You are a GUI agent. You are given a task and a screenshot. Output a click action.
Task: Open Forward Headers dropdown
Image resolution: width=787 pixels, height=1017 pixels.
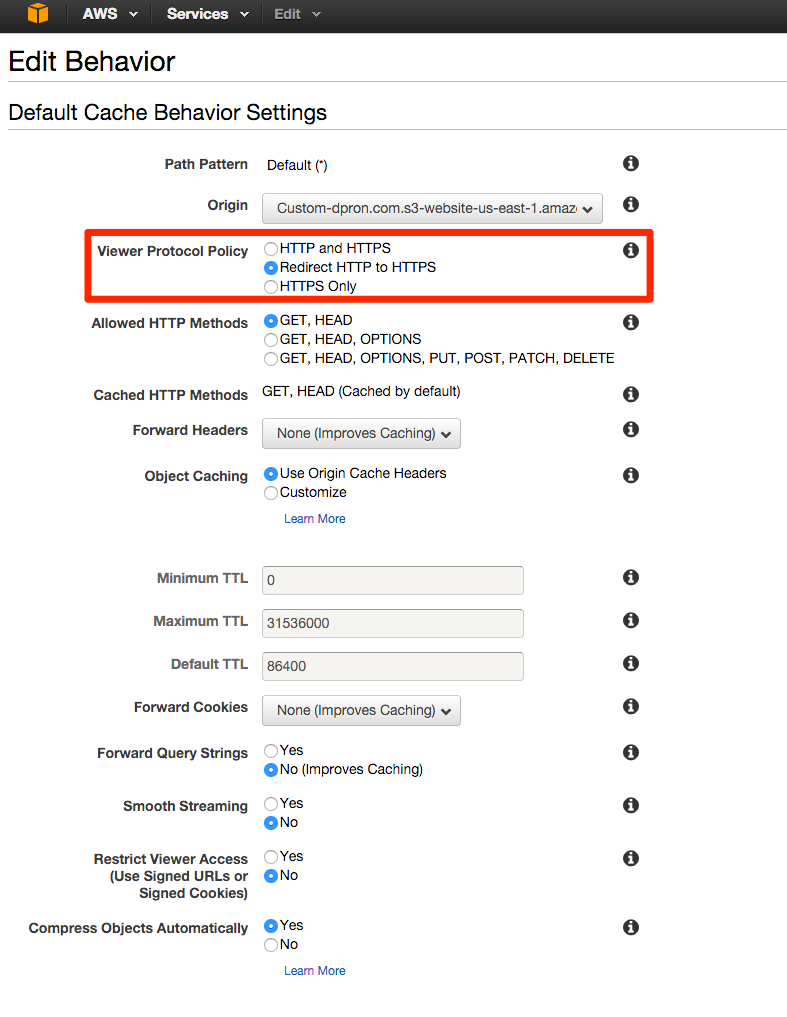click(x=361, y=433)
